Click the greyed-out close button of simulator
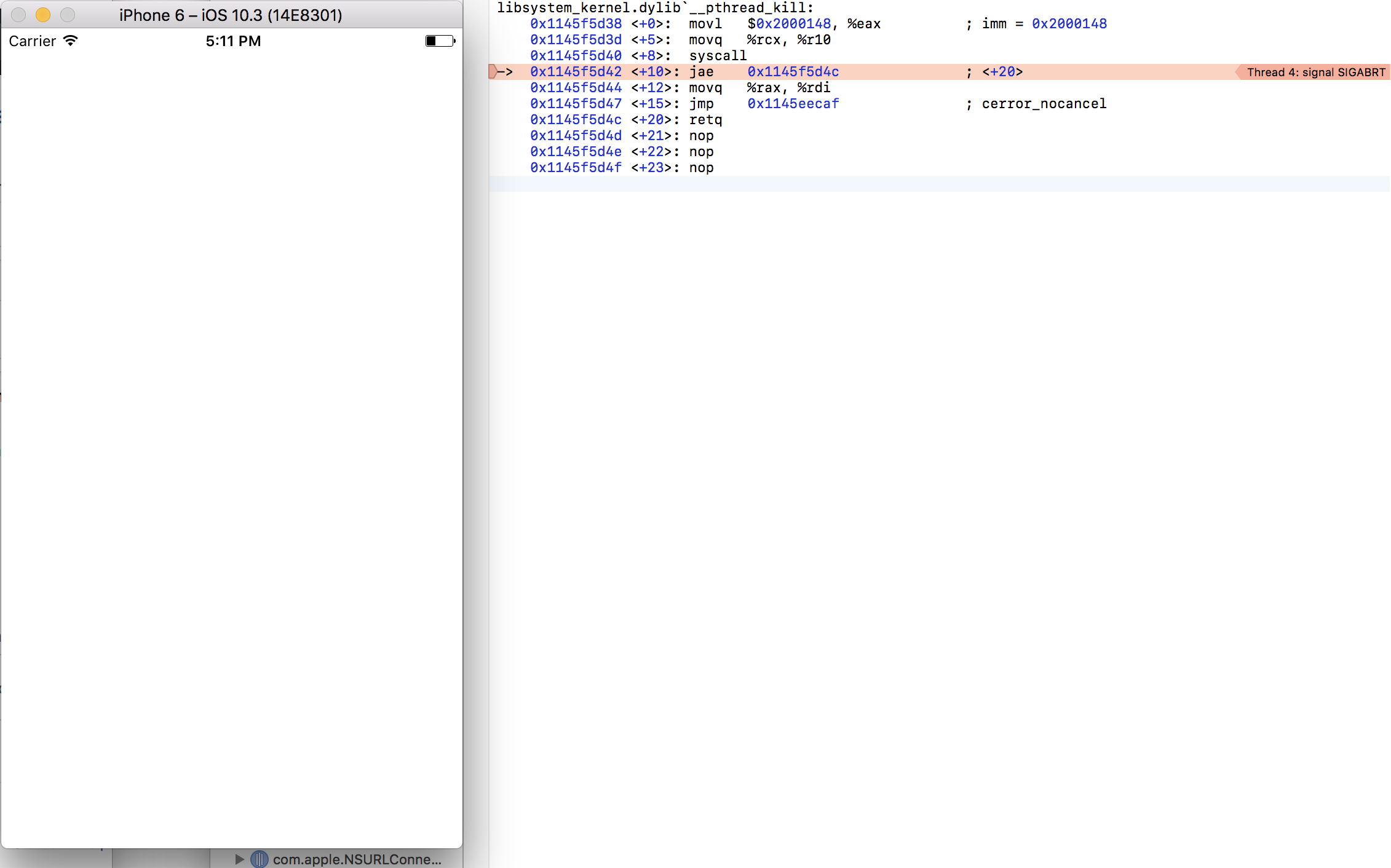 click(18, 15)
